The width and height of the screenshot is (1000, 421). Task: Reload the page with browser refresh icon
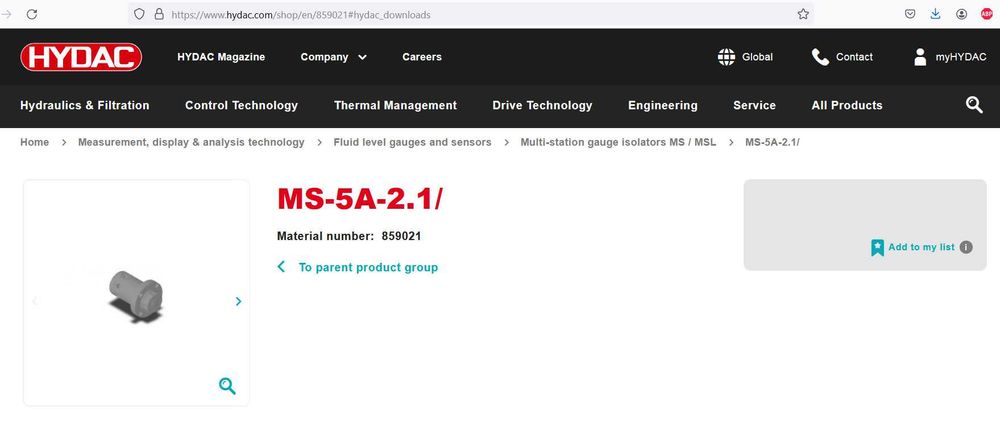click(31, 14)
